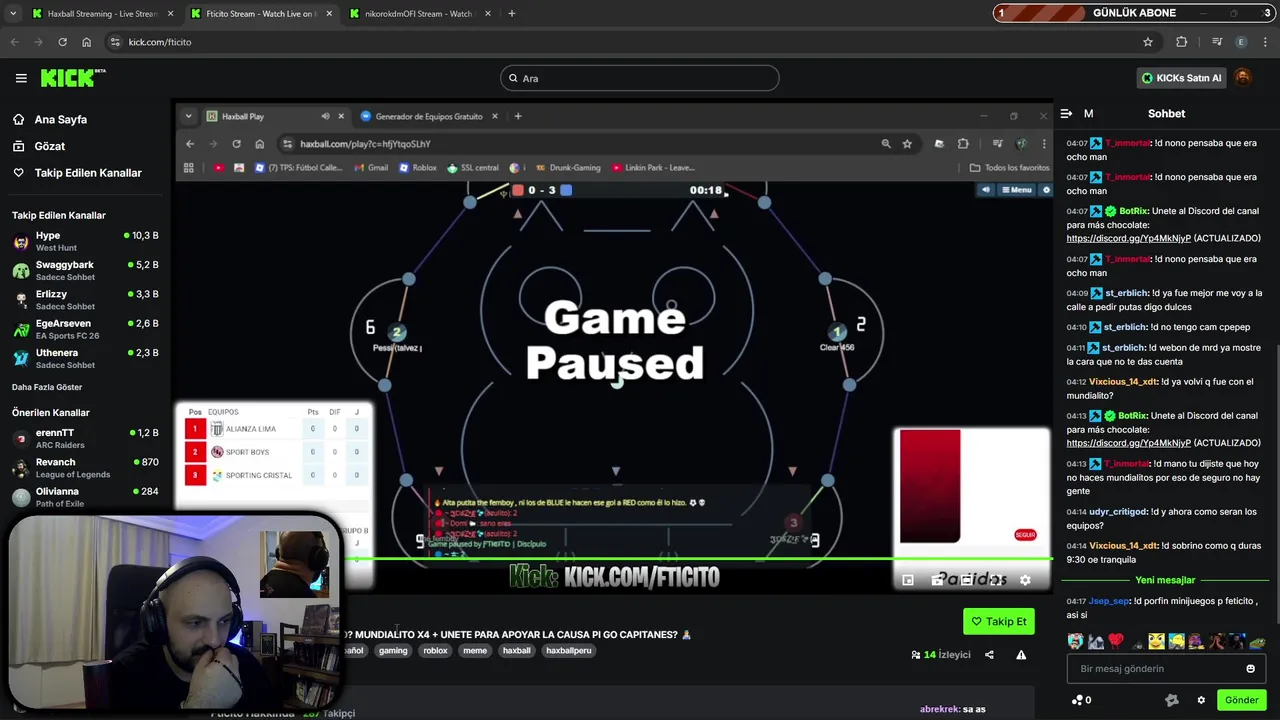Select the roblox tag
Image resolution: width=1280 pixels, height=720 pixels.
click(x=435, y=650)
